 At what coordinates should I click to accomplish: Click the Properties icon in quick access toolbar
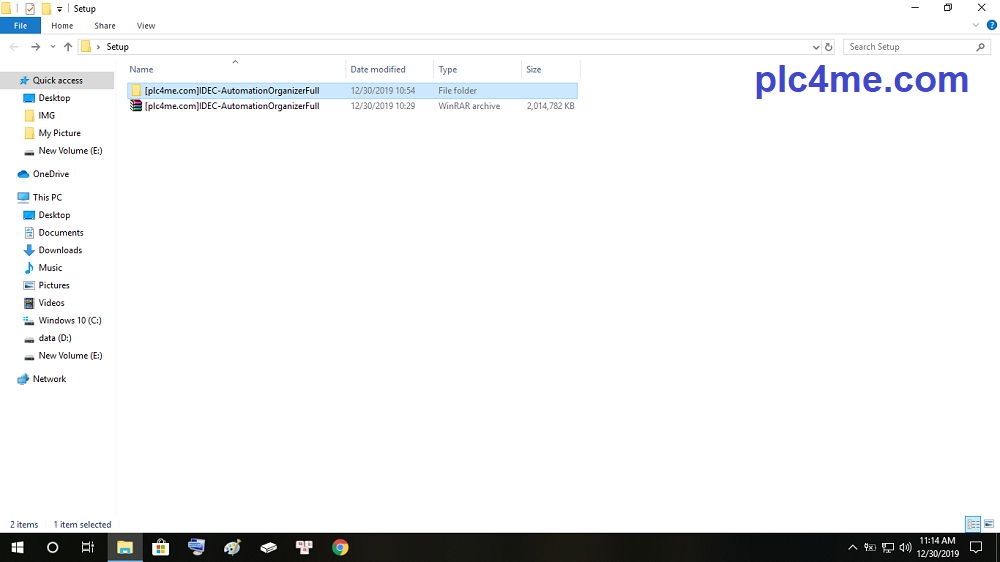29,9
